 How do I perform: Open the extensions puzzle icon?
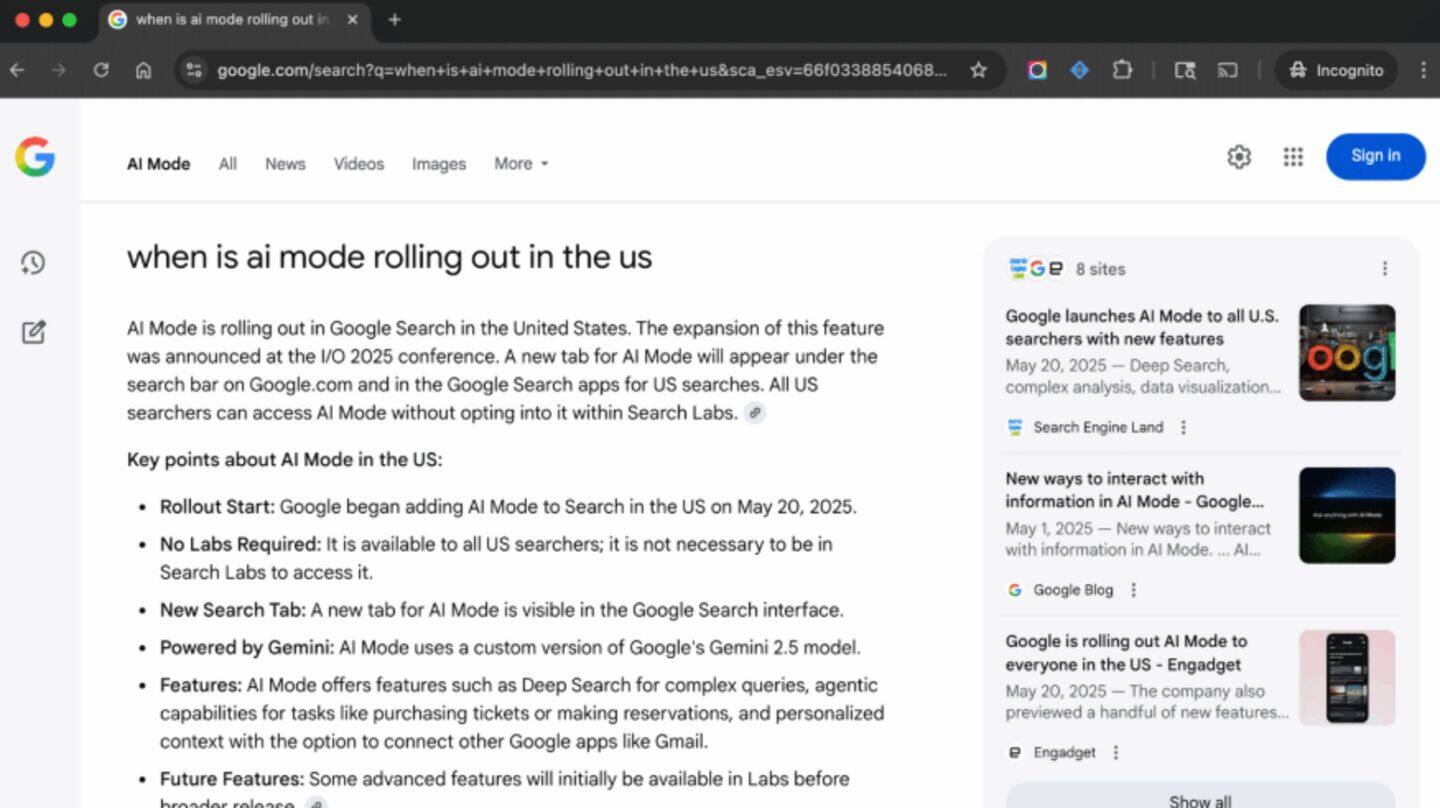[1123, 70]
